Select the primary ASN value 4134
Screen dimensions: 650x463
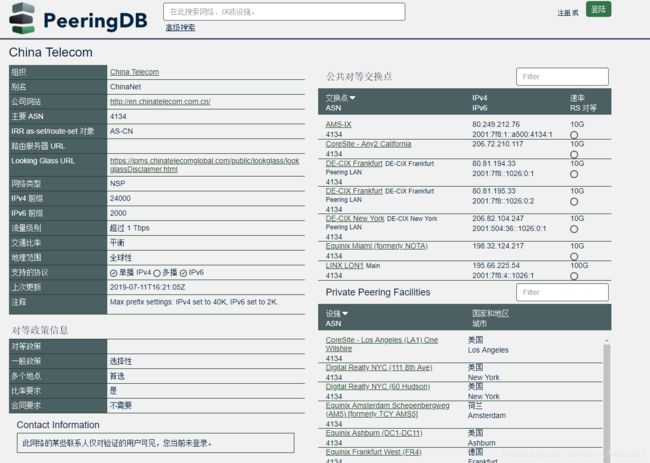[118, 116]
